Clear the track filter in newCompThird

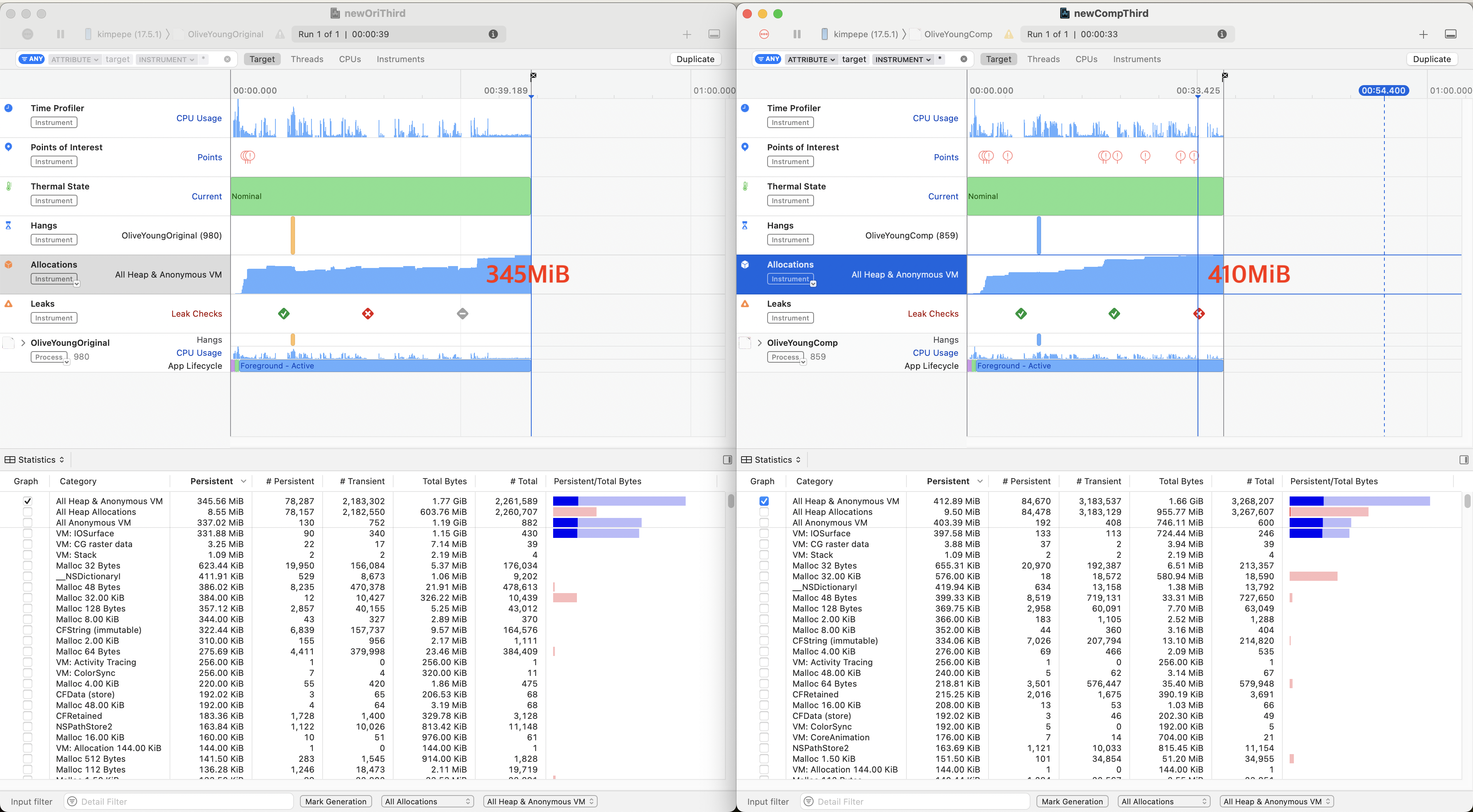click(x=964, y=59)
